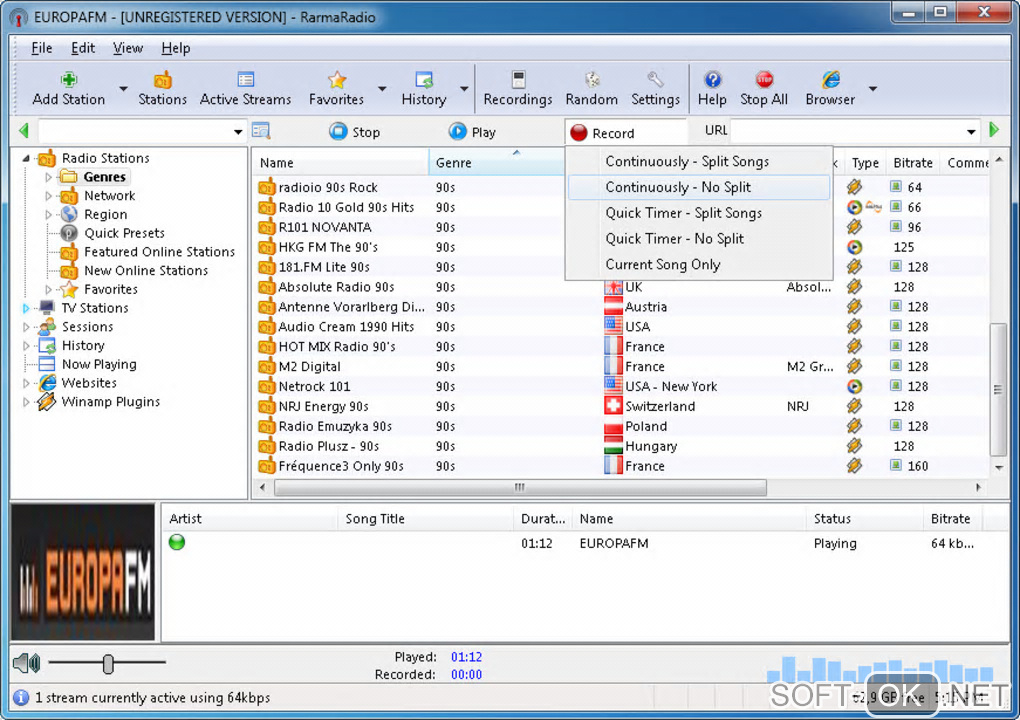Select Now Playing in the tree

click(99, 364)
